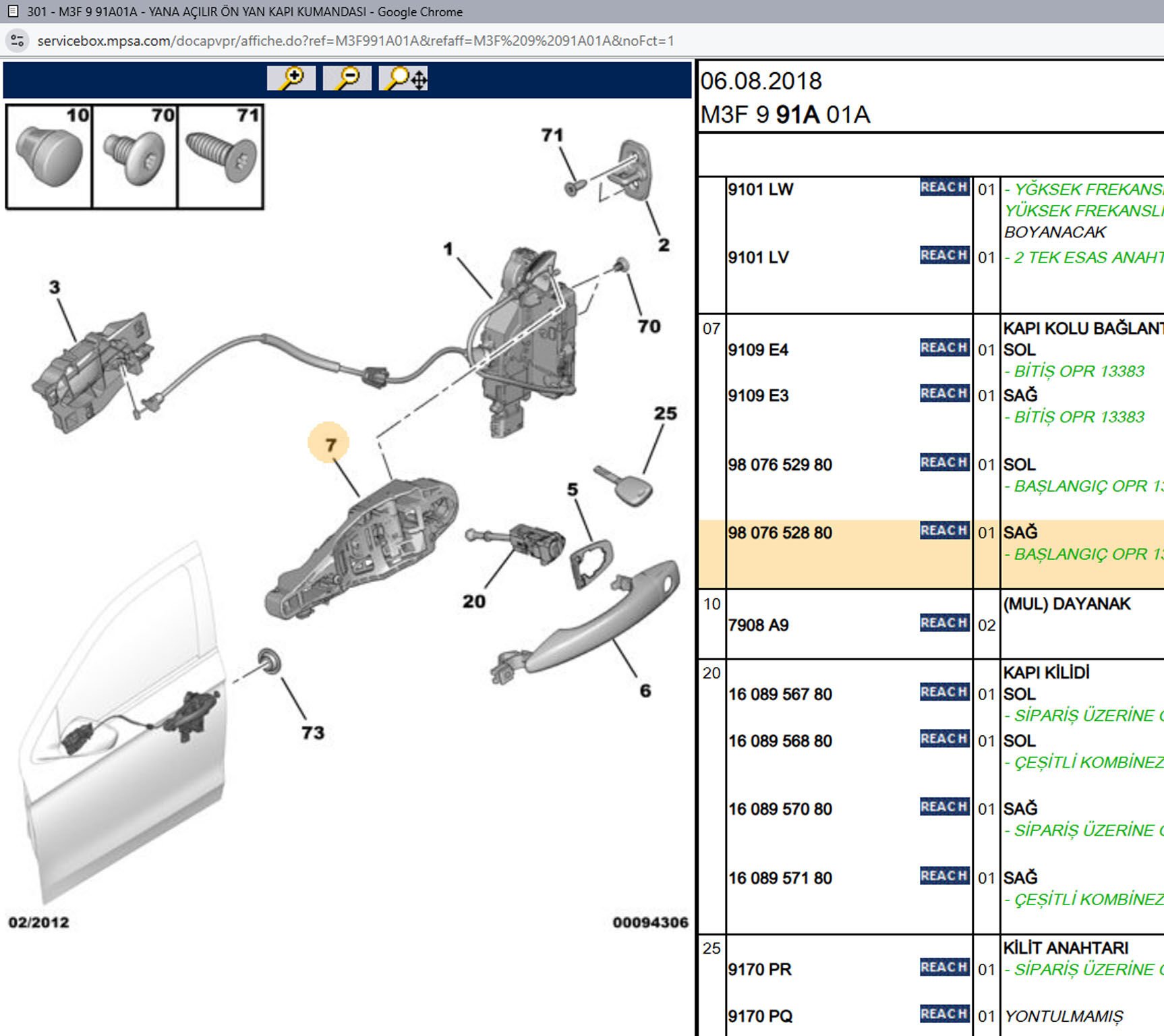Click callout number 6 for door handle
Viewport: 1164px width, 1036px height.
click(645, 691)
